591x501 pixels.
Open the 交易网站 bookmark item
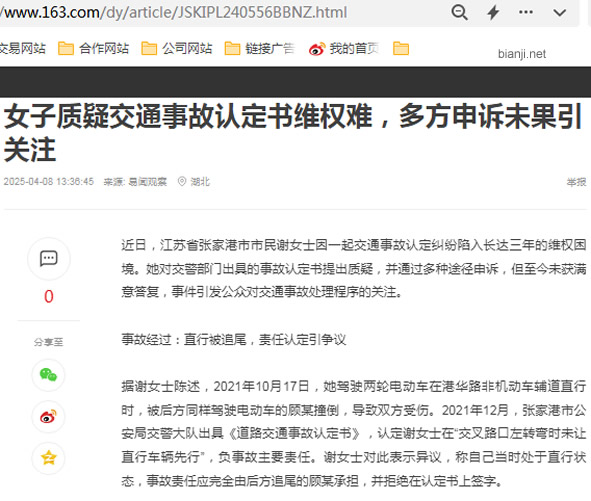[23, 49]
